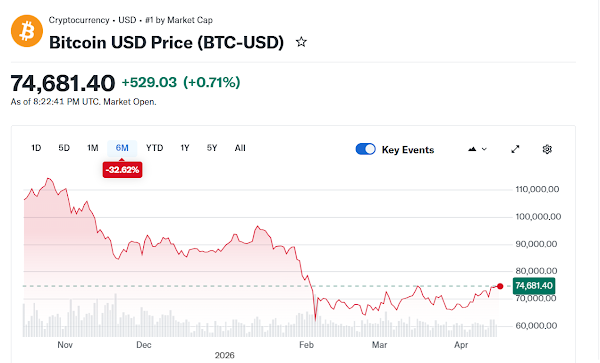Select the 6M time range

click(x=122, y=148)
